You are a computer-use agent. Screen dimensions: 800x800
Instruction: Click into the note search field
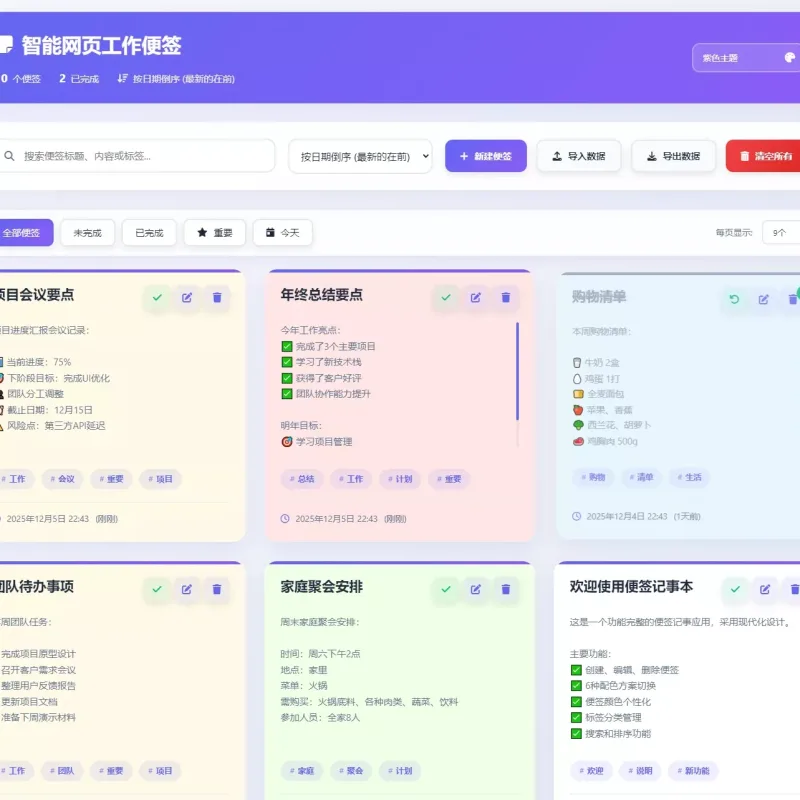coord(137,156)
